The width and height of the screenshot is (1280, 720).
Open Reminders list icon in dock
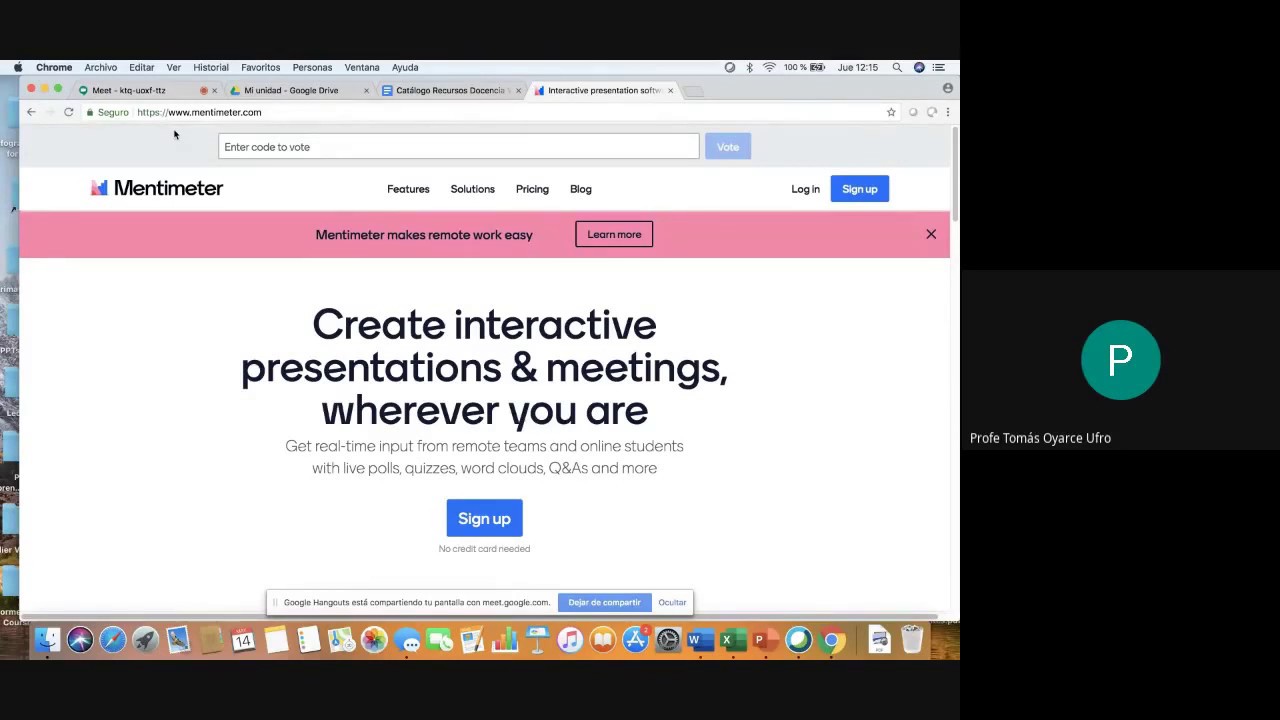click(x=308, y=639)
